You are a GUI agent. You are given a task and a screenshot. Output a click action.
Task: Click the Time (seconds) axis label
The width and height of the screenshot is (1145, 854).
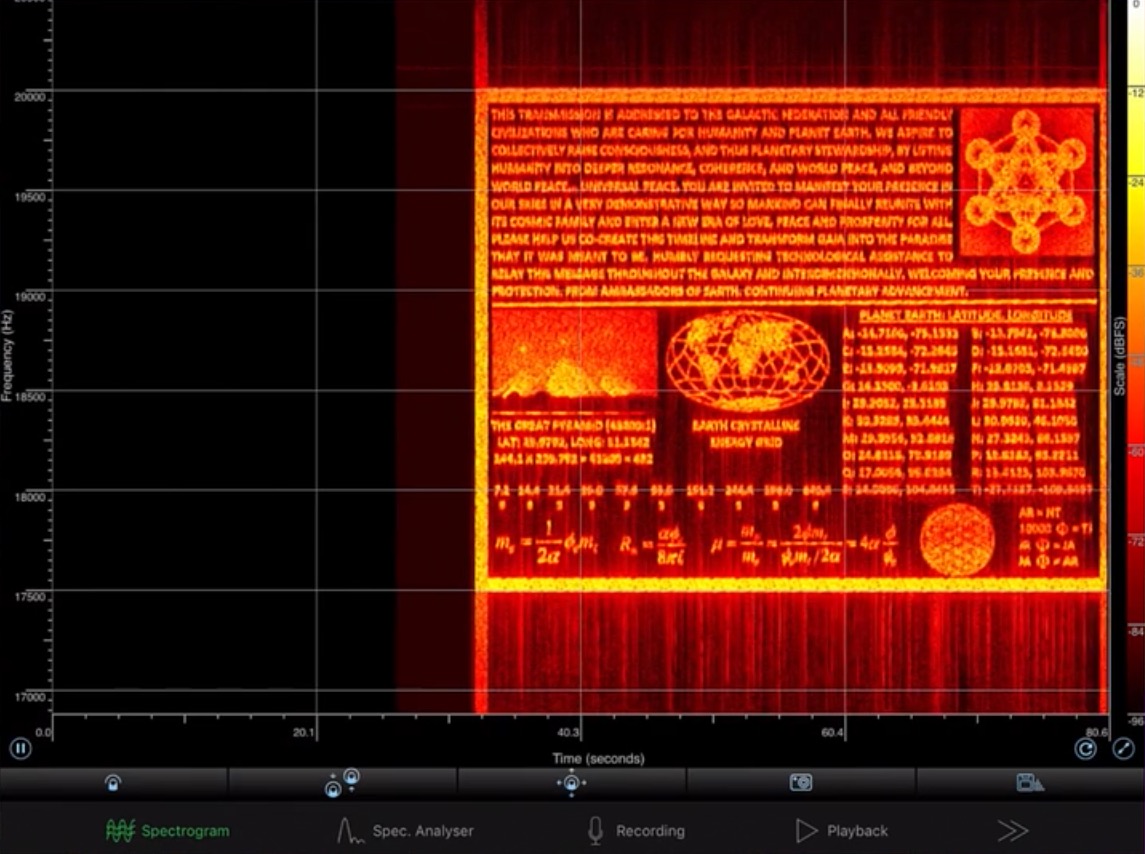(x=598, y=759)
